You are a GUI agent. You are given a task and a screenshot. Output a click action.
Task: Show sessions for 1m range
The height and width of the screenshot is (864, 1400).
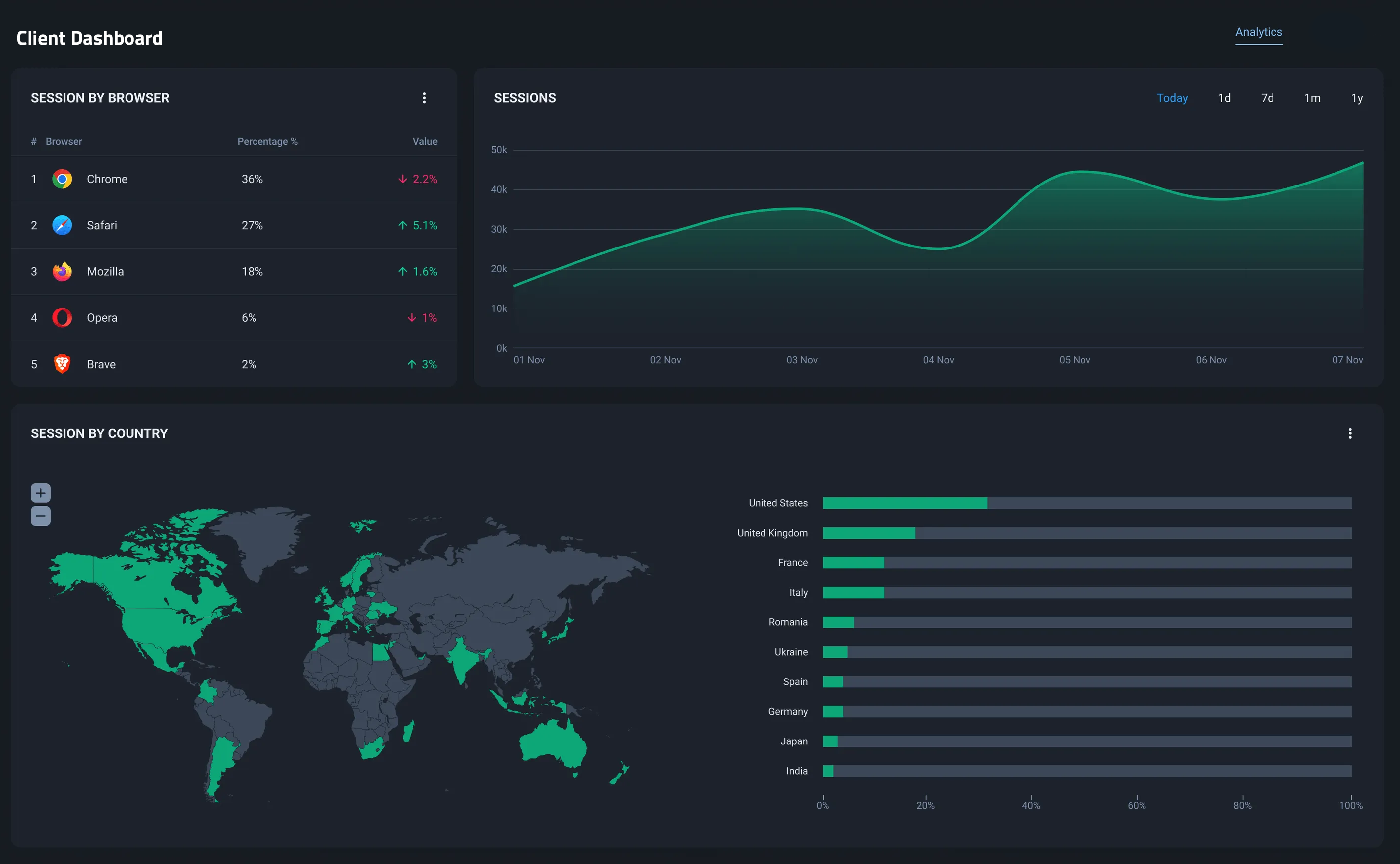pos(1312,98)
